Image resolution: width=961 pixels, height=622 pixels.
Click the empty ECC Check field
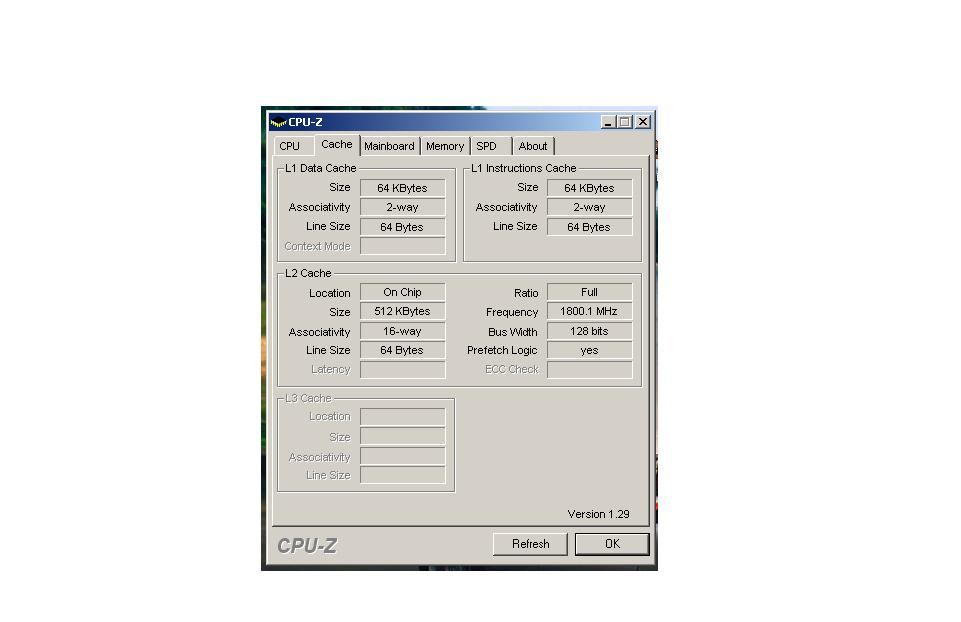click(x=590, y=370)
